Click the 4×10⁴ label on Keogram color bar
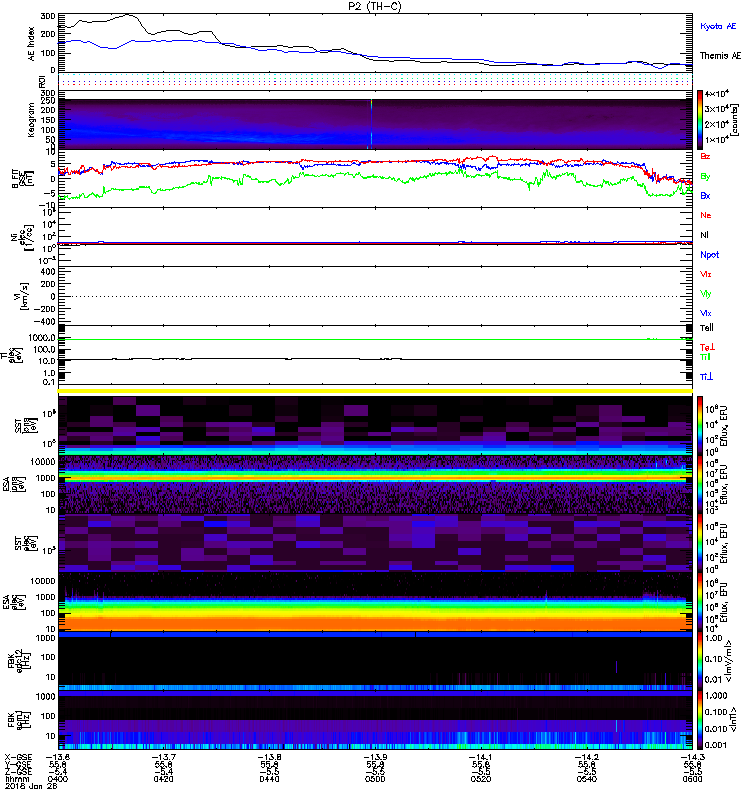The image size is (750, 800). [x=716, y=94]
